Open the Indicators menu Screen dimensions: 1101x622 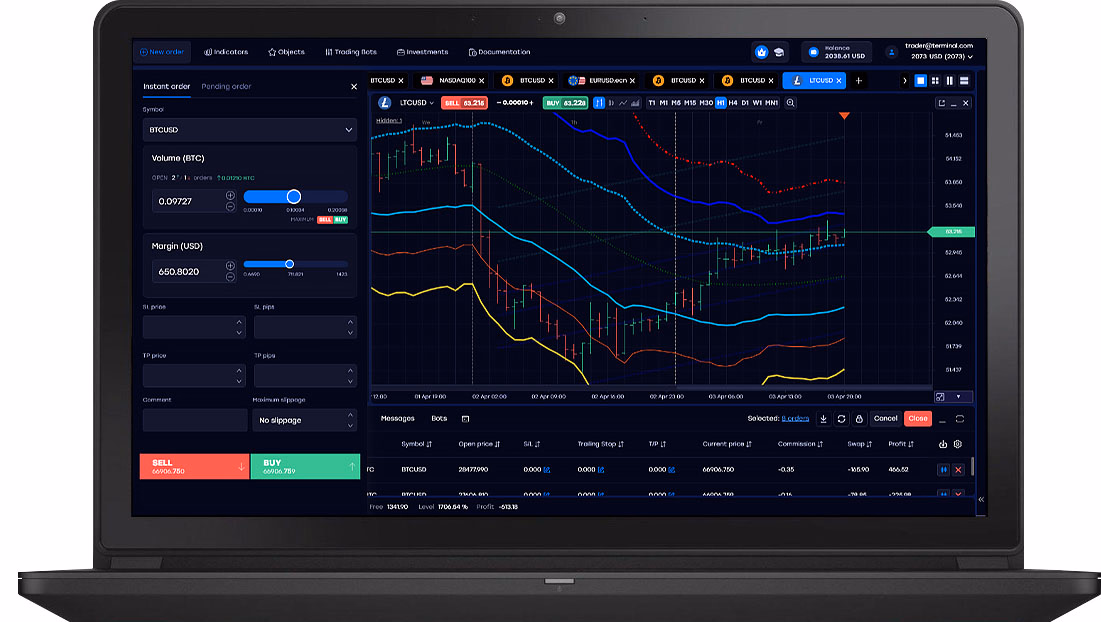tap(226, 52)
